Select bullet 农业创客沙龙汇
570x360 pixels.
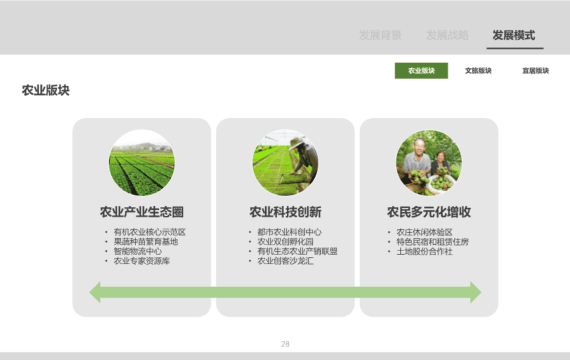point(285,261)
